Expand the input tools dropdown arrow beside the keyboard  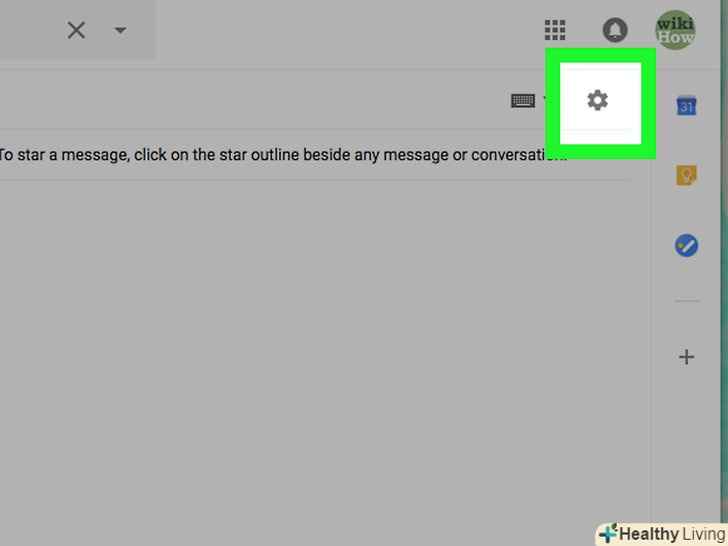point(546,100)
